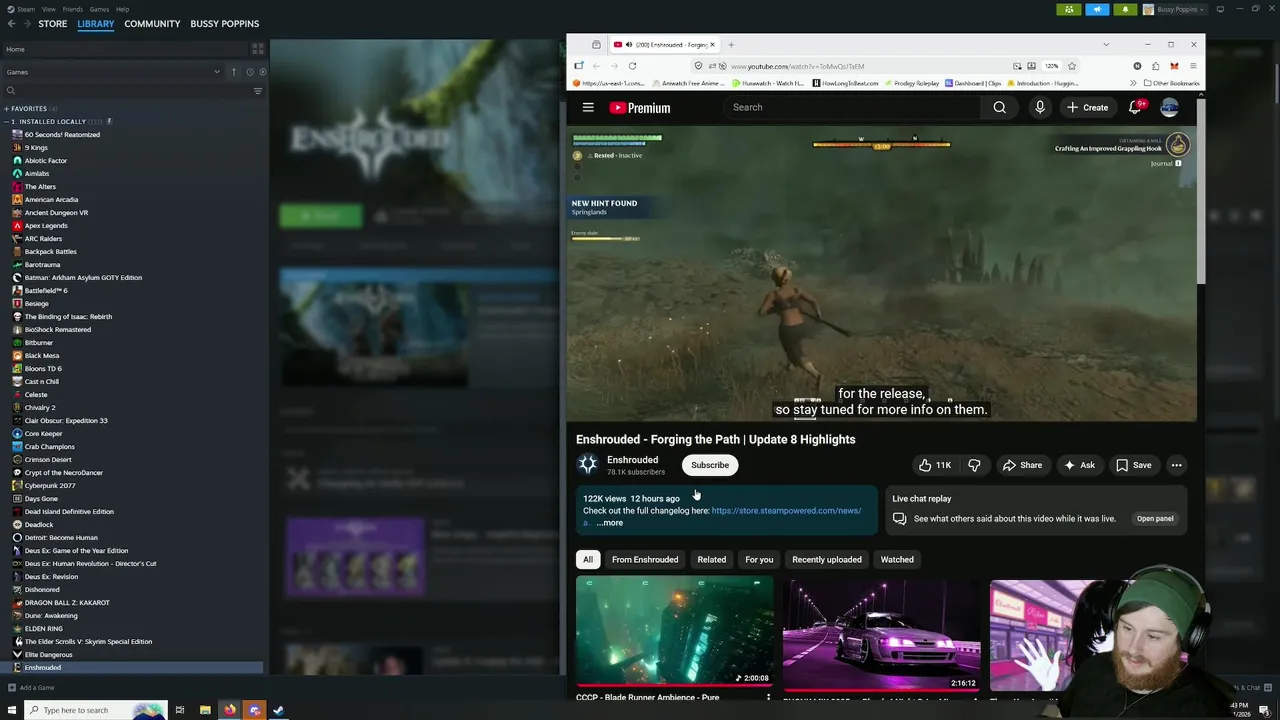The width and height of the screenshot is (1280, 720).
Task: Open Blade Runner Ambience video thumbnail
Action: pos(674,632)
